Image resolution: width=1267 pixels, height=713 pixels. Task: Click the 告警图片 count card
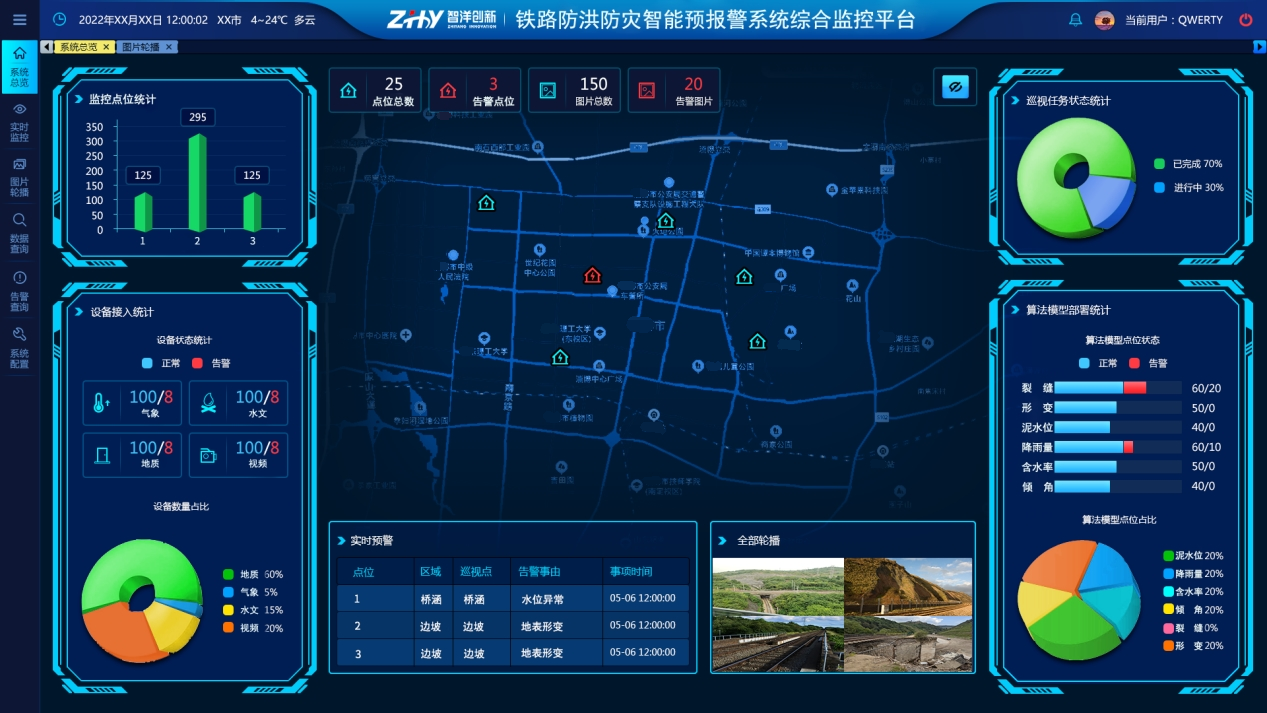[674, 91]
